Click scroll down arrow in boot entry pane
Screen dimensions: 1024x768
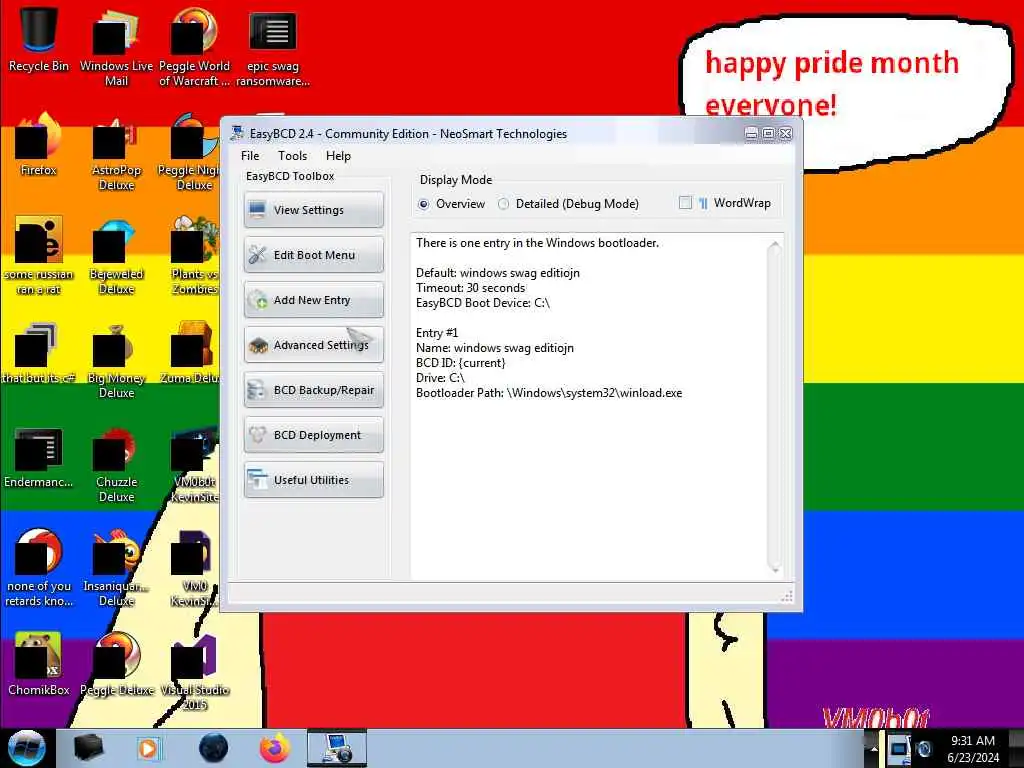[775, 569]
